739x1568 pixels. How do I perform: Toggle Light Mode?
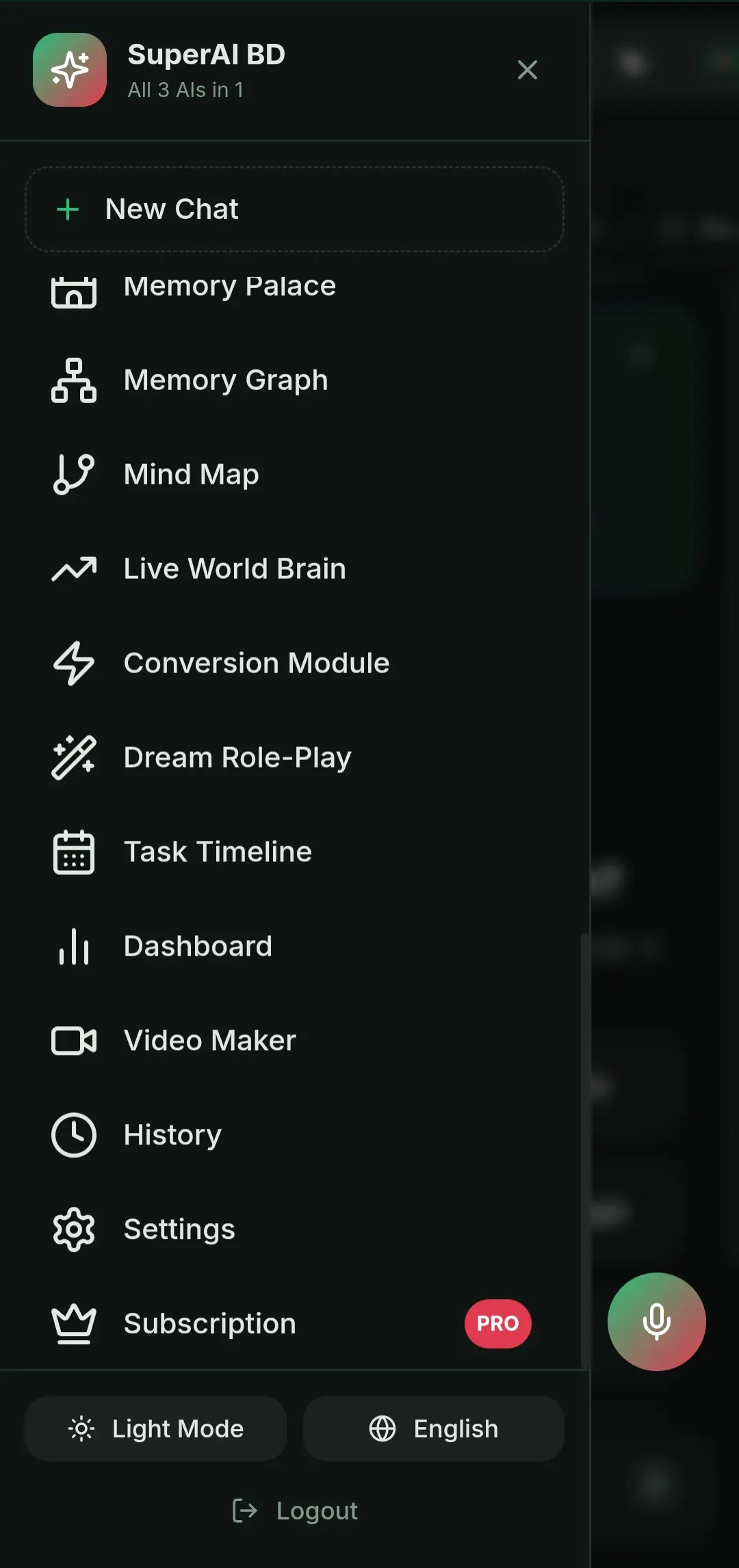pyautogui.click(x=155, y=1429)
